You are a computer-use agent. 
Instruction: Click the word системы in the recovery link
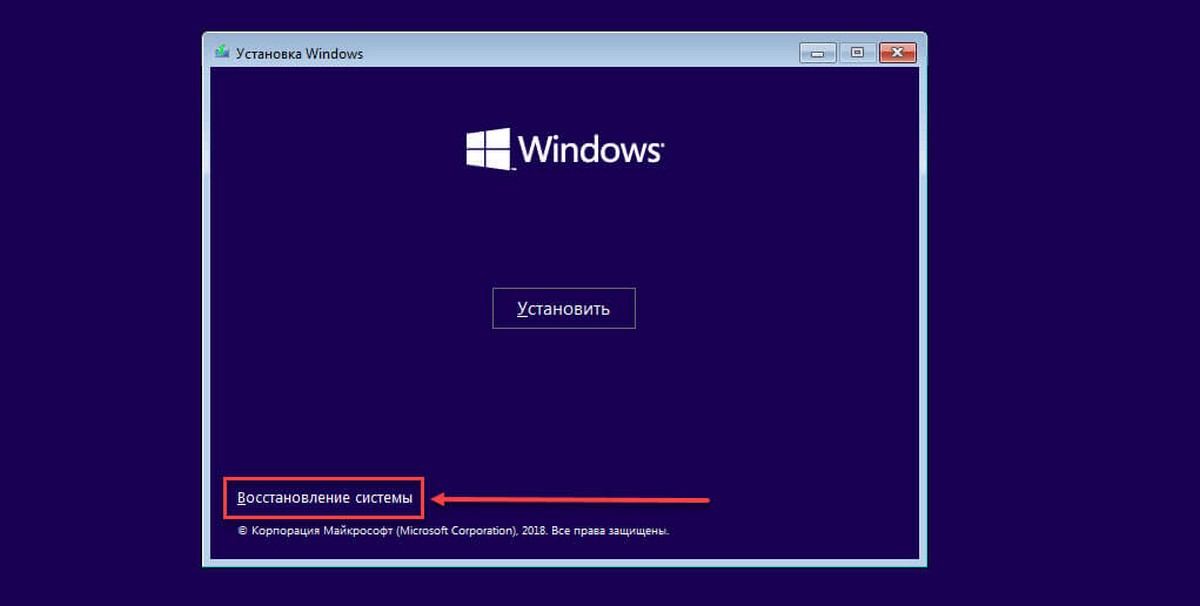[x=383, y=497]
